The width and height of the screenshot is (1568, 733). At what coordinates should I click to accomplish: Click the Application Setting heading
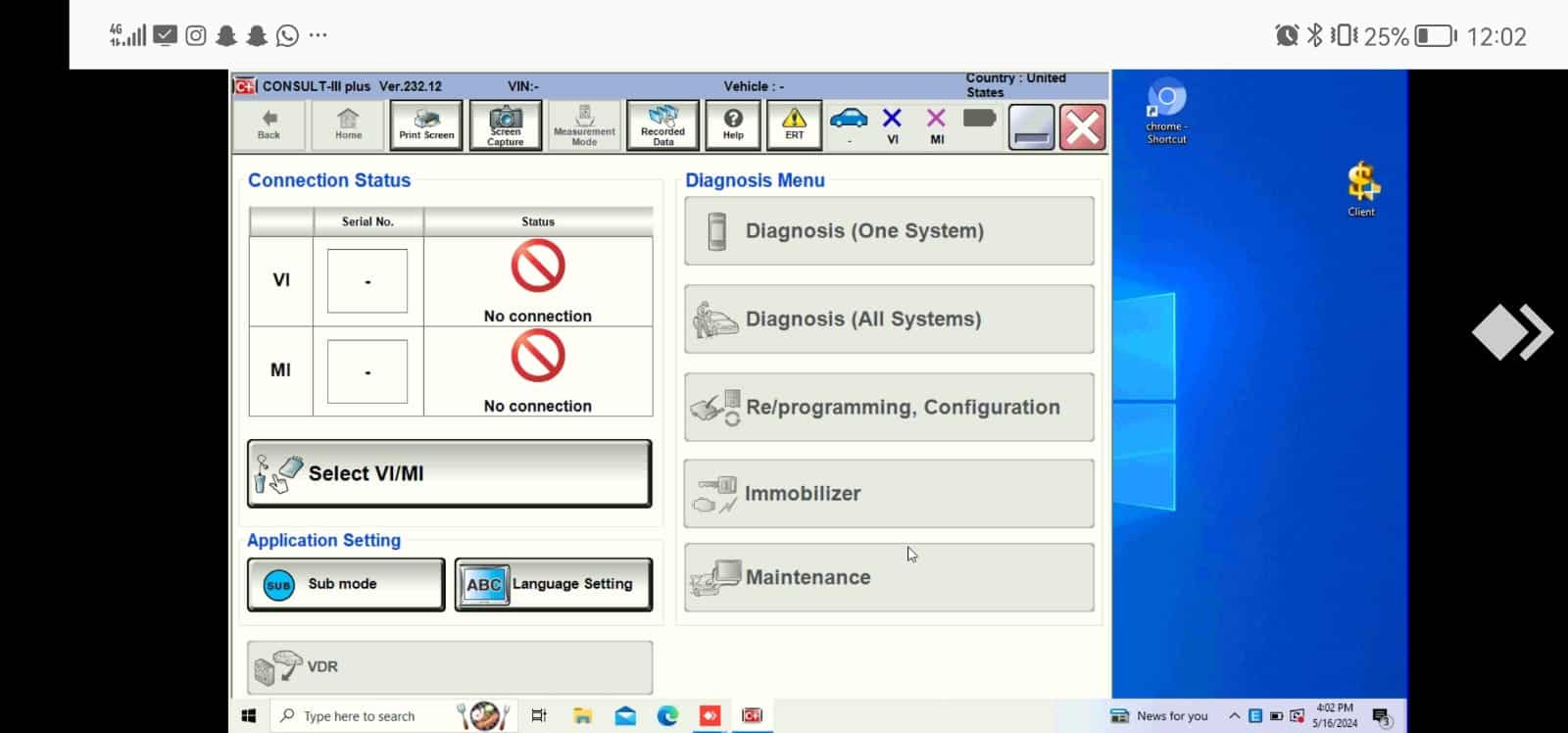click(x=323, y=541)
